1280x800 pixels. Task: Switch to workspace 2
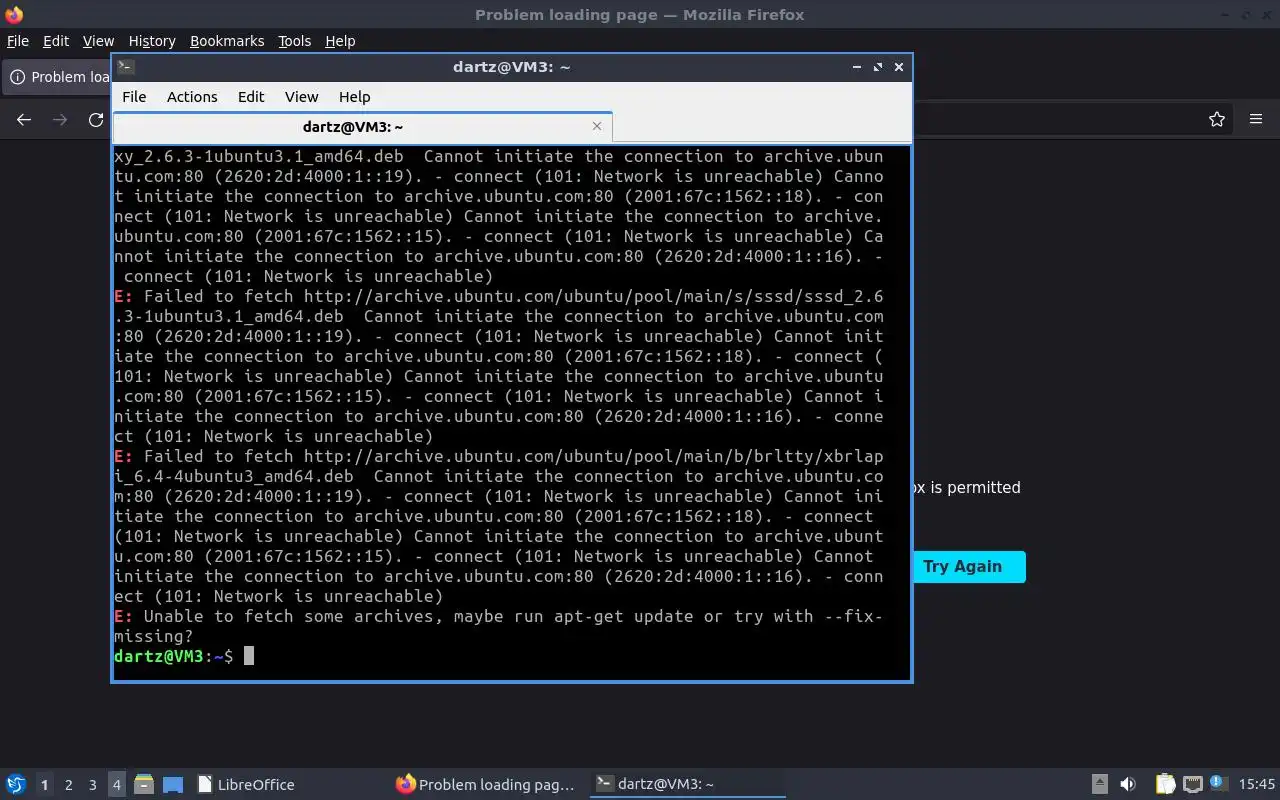click(x=68, y=785)
